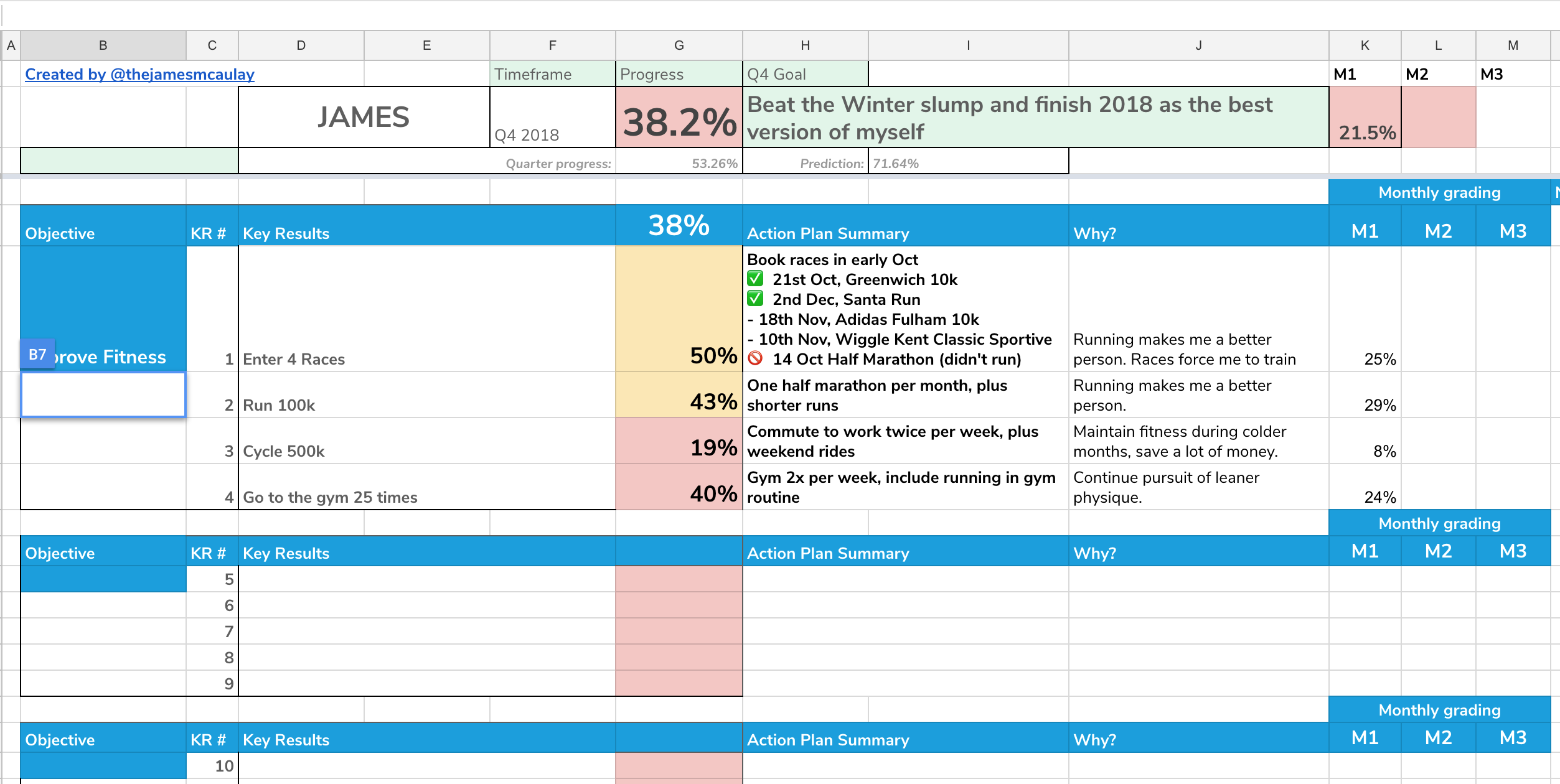Viewport: 1560px width, 784px height.
Task: Click the selected empty cell below Improve Fitness
Action: click(103, 394)
